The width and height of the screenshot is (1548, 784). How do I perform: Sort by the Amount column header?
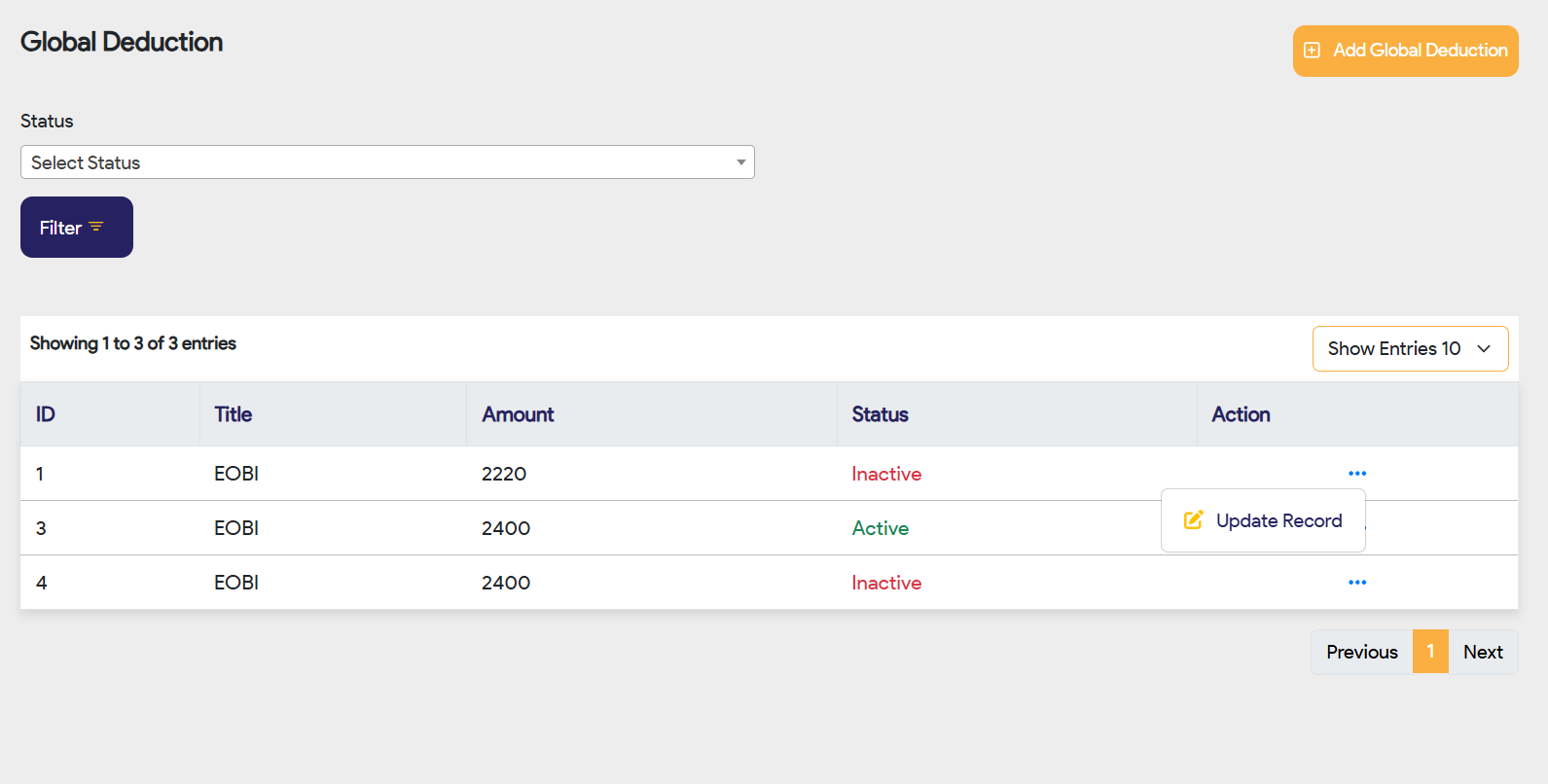click(518, 414)
